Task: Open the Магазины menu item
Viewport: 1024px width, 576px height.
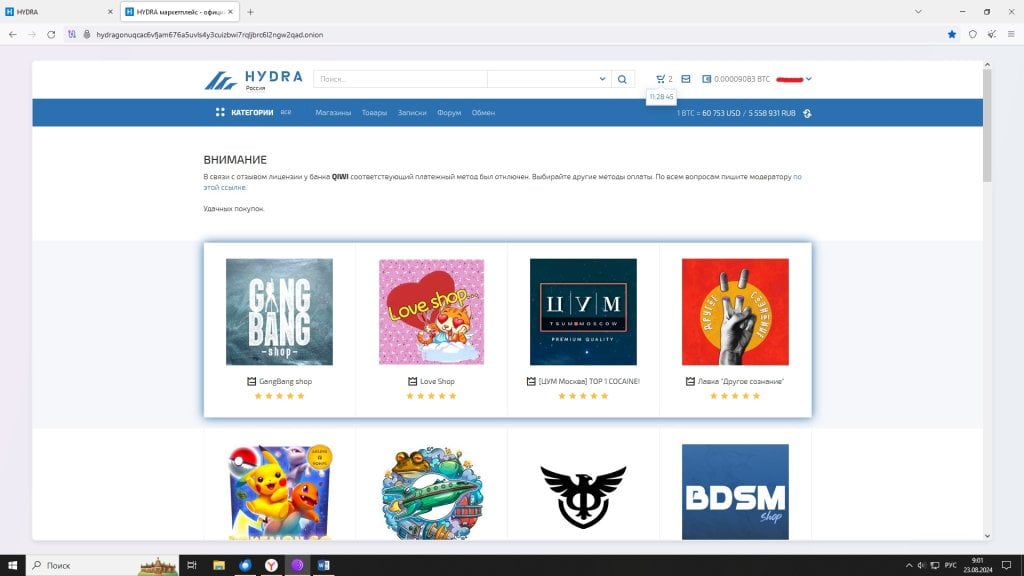Action: click(333, 113)
